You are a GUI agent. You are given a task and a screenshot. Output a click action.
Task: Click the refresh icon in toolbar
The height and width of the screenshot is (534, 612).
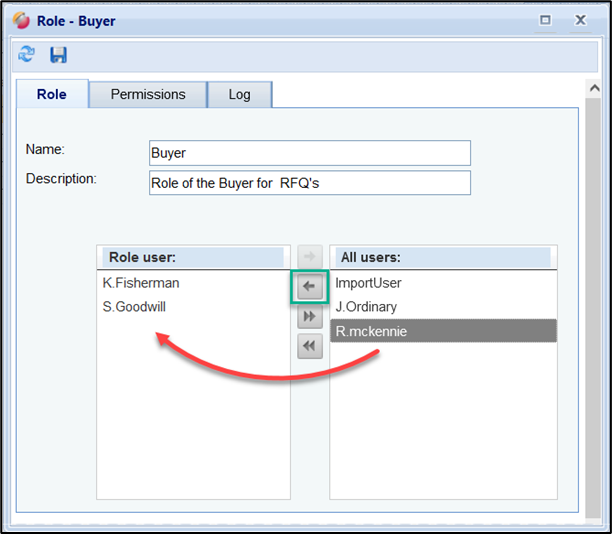tap(26, 55)
